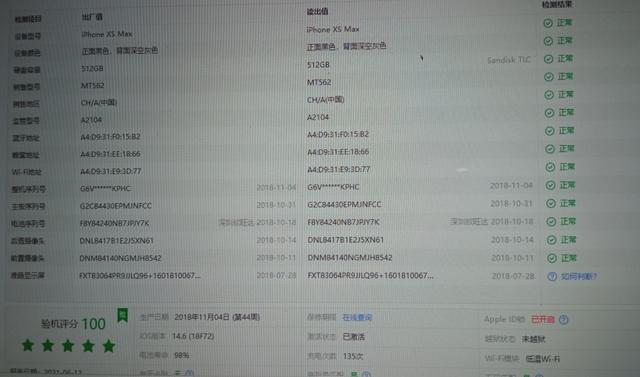Click the 出厂值 column header
Screen dimensions: 640x377
[92, 17]
